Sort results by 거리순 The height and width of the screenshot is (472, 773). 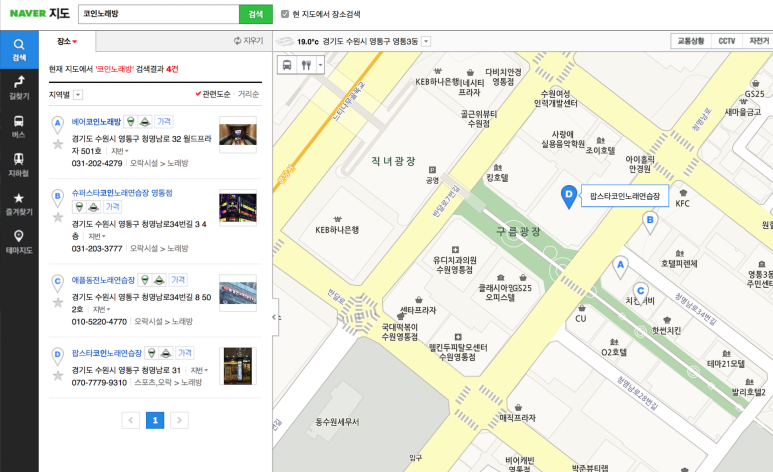click(248, 94)
